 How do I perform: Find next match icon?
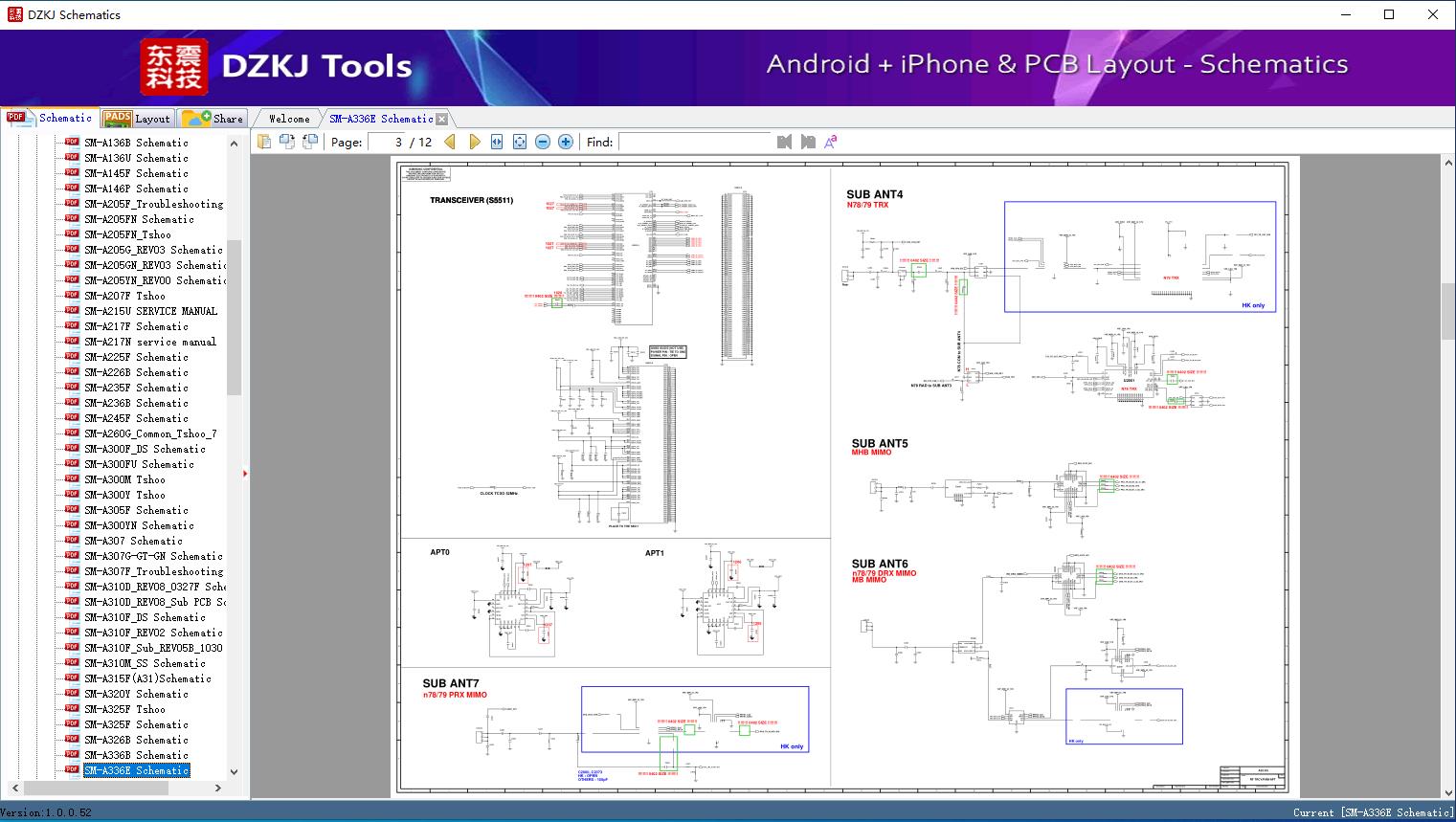click(x=808, y=142)
